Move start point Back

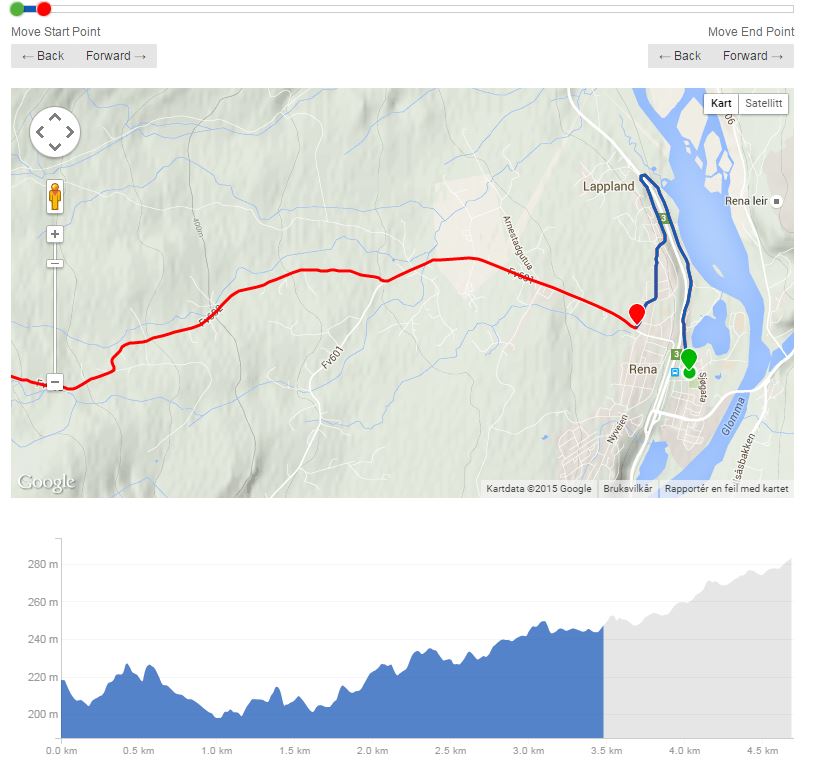point(43,56)
